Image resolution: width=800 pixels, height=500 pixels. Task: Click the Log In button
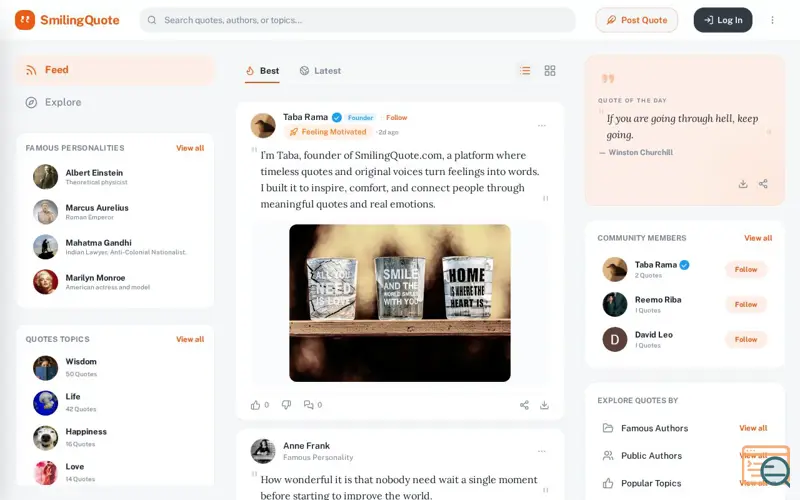pyautogui.click(x=723, y=20)
